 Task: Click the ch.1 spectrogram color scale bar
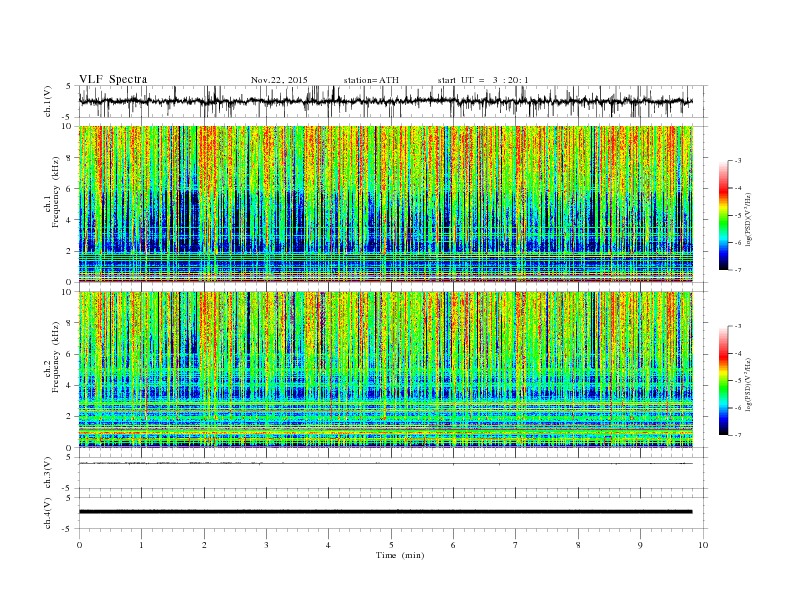pyautogui.click(x=723, y=216)
